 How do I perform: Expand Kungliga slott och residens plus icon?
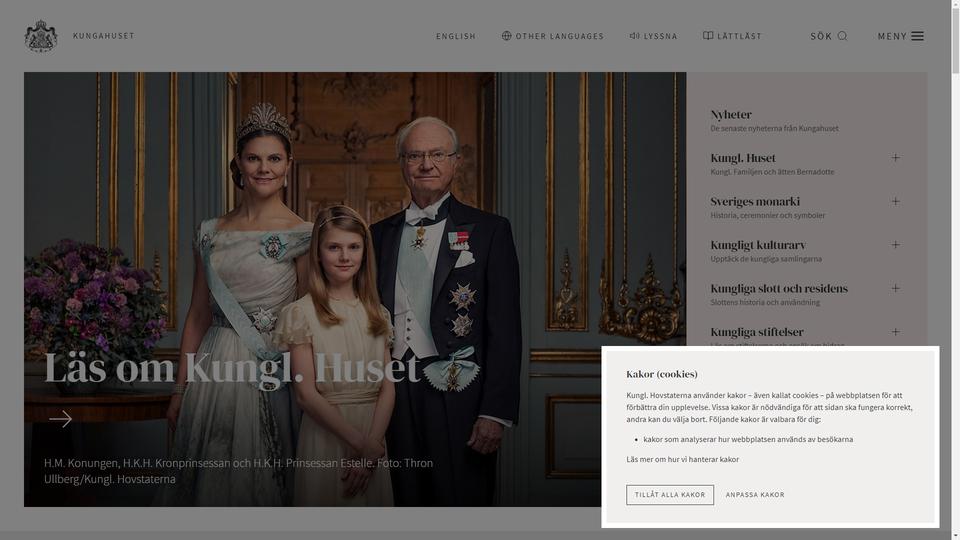pos(895,288)
